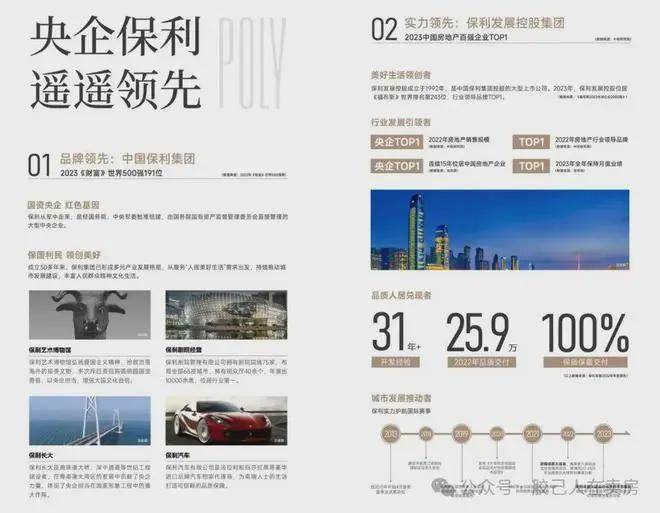Viewport: 660px width, 513px height.
Task: Click the caption 保利艺术博物馆
Action: (50, 350)
